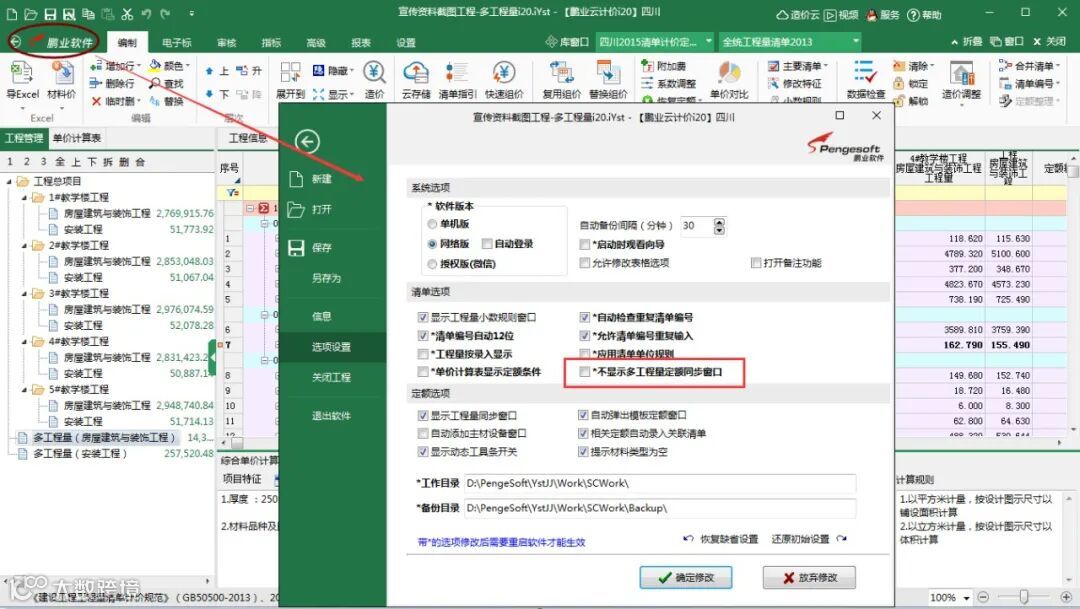Click the new file icon in quick access bar
Image resolution: width=1080 pixels, height=609 pixels.
pos(12,14)
